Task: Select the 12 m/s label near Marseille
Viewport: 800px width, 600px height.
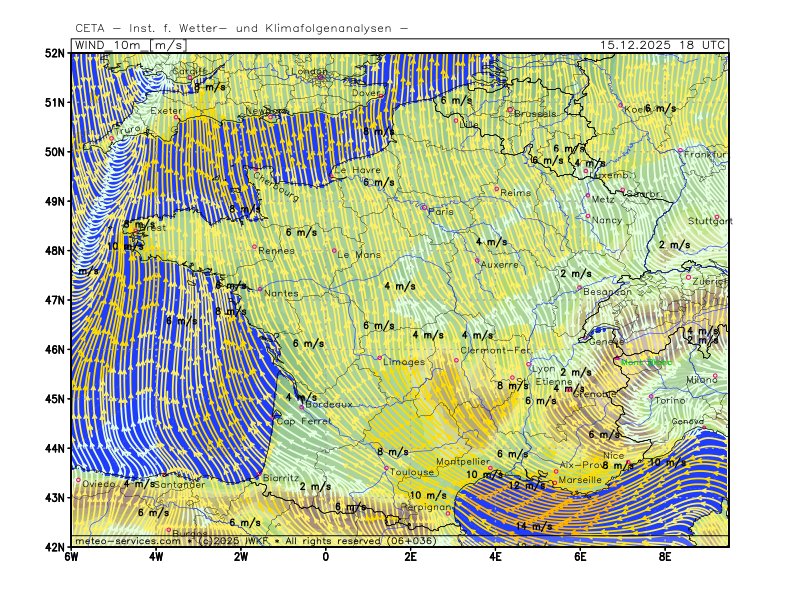Action: coord(526,485)
